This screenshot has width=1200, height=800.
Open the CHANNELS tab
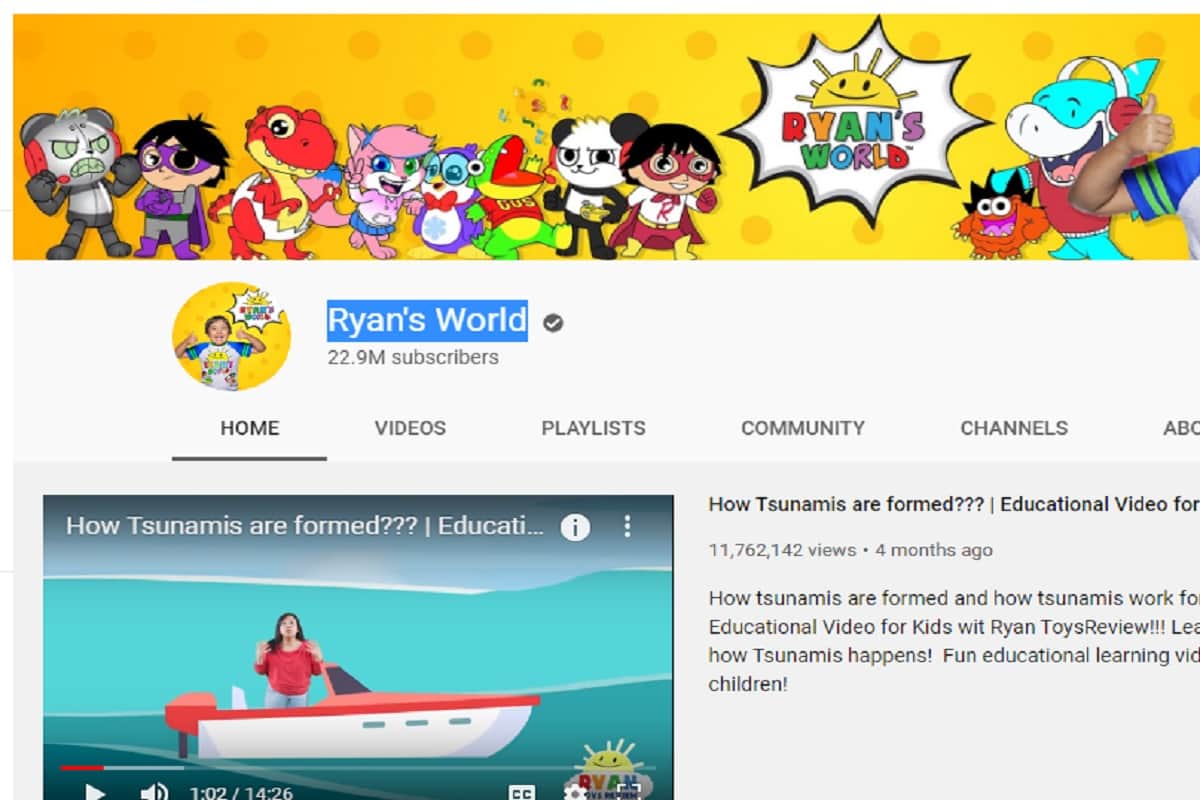[1014, 428]
